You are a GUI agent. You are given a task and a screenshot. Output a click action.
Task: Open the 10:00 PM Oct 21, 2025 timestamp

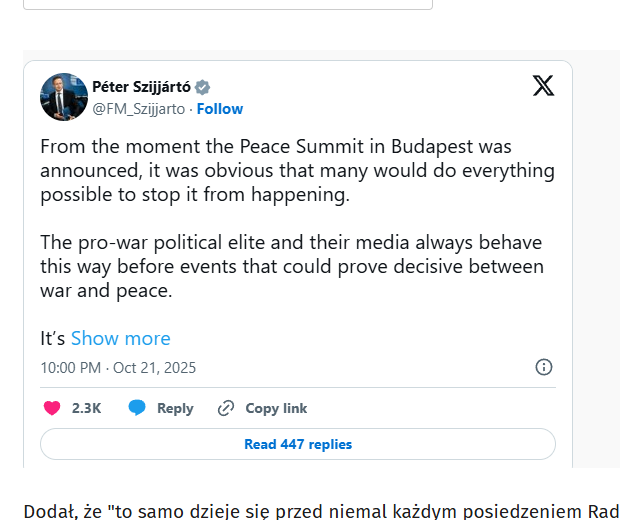(x=118, y=368)
